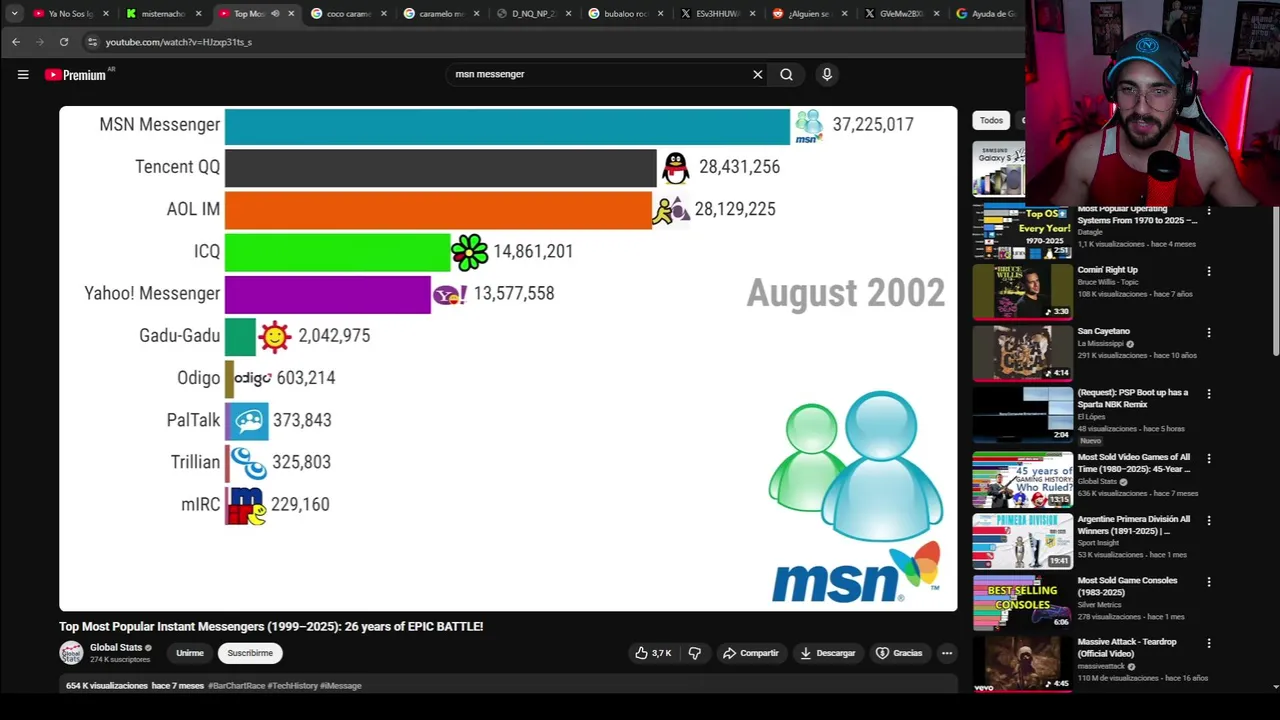This screenshot has width=1280, height=720.
Task: Open the 'San Cayetano' video thumbnail
Action: click(1022, 353)
